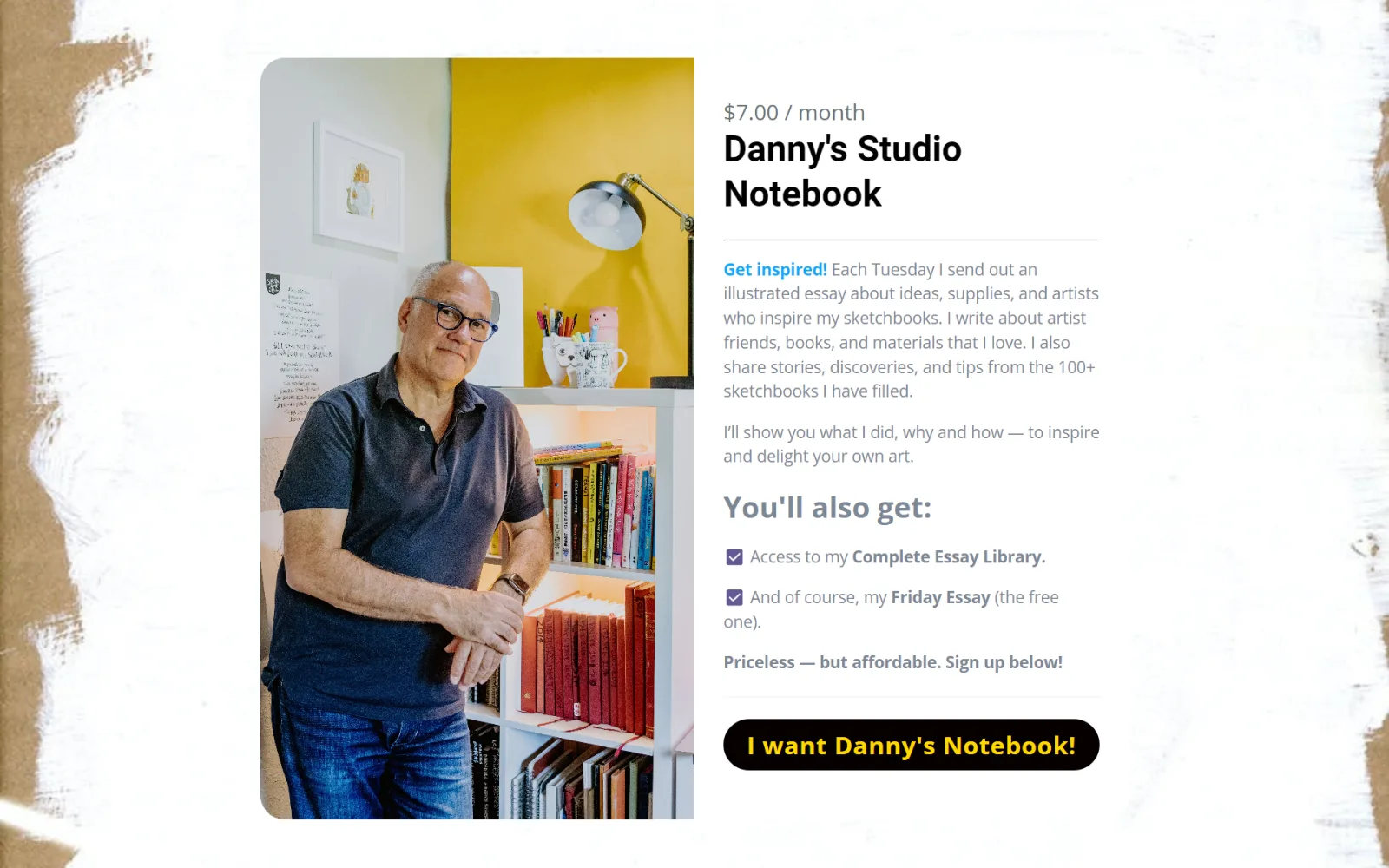
Task: Click the "$7.00 / month" price label
Action: tap(794, 112)
